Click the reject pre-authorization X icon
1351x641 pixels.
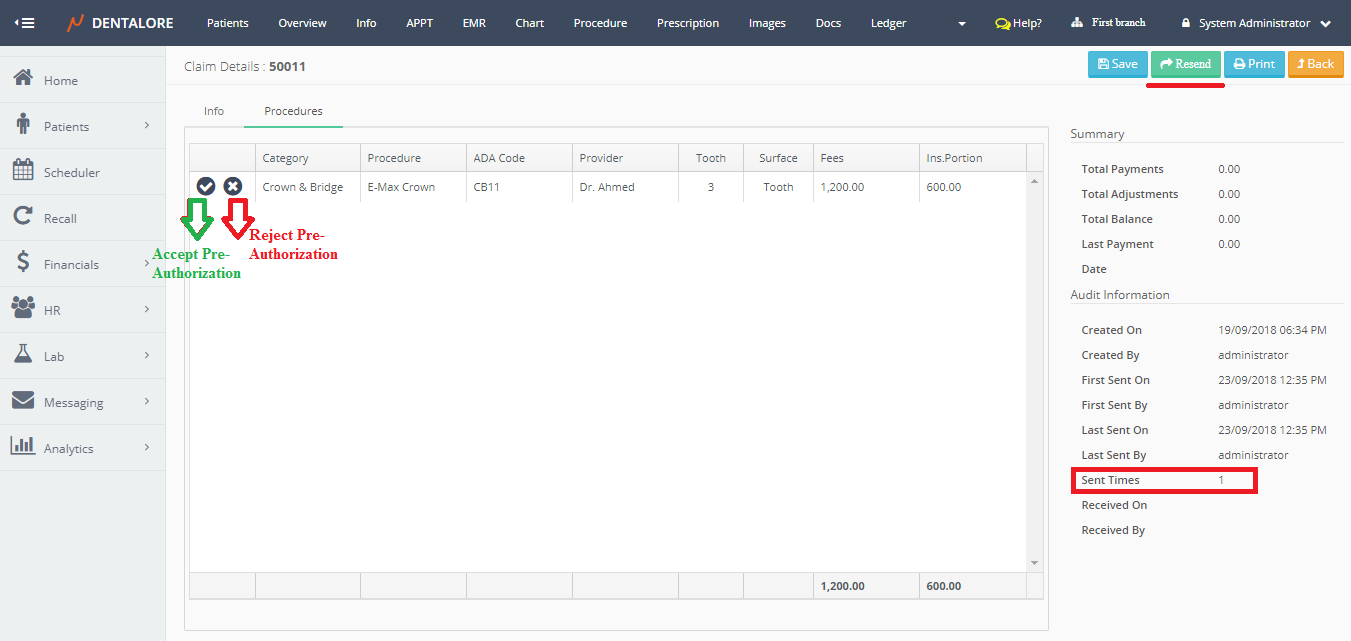pyautogui.click(x=233, y=186)
